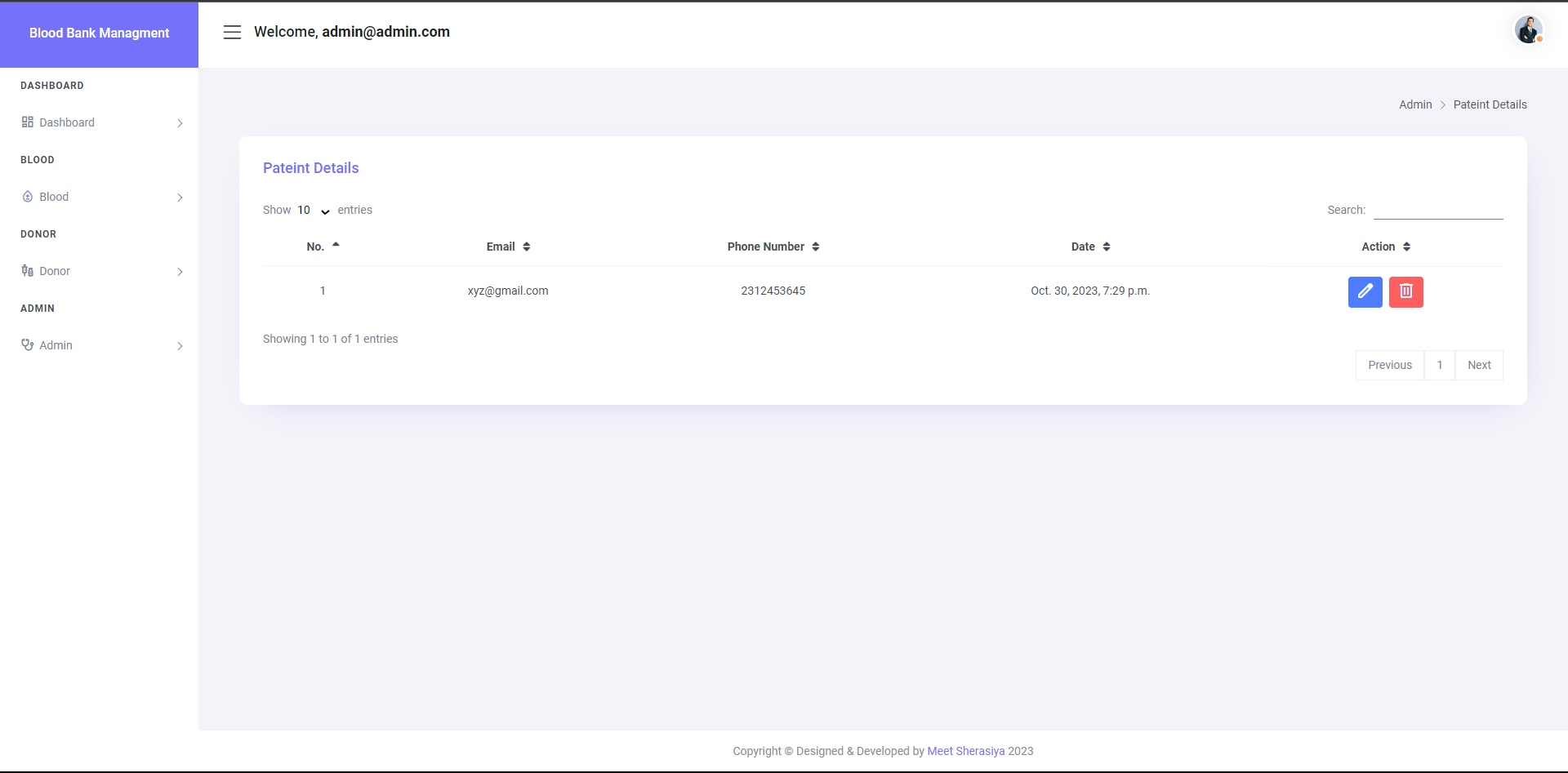
Task: Sort using the Action column sort arrows
Action: coord(1407,247)
